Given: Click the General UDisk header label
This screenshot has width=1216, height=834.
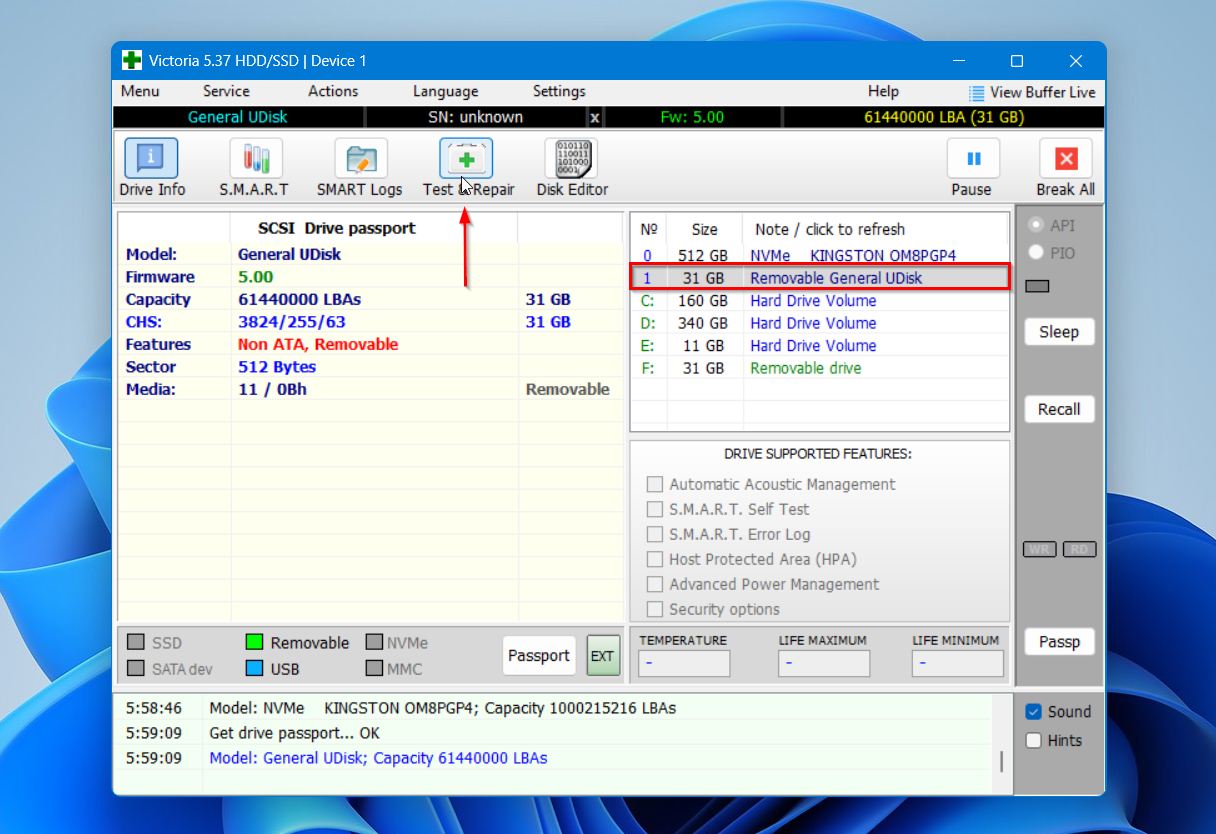Looking at the screenshot, I should pyautogui.click(x=238, y=117).
